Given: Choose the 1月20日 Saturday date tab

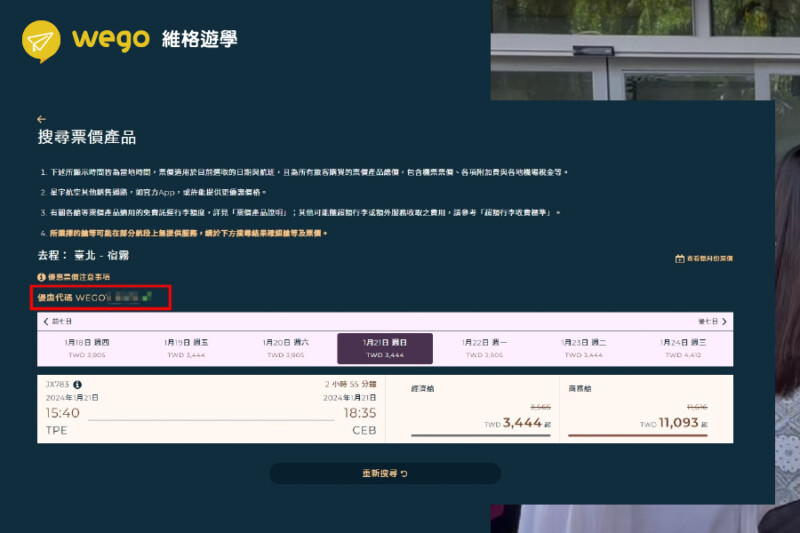Looking at the screenshot, I should pos(285,348).
